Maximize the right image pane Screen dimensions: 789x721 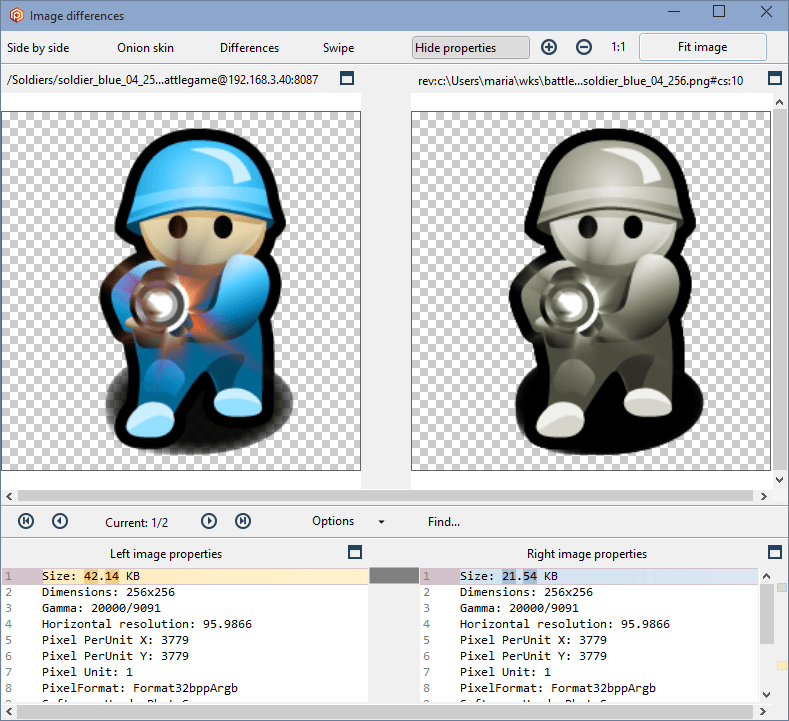pos(775,78)
